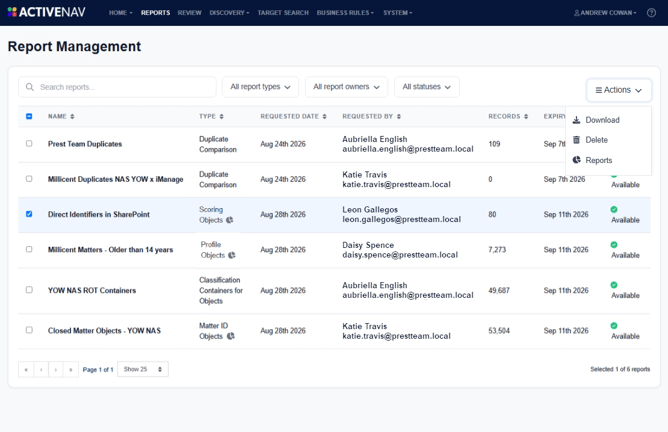The image size is (668, 432).
Task: Click green status icon for Closed Matter Objects row
Action: point(613,325)
